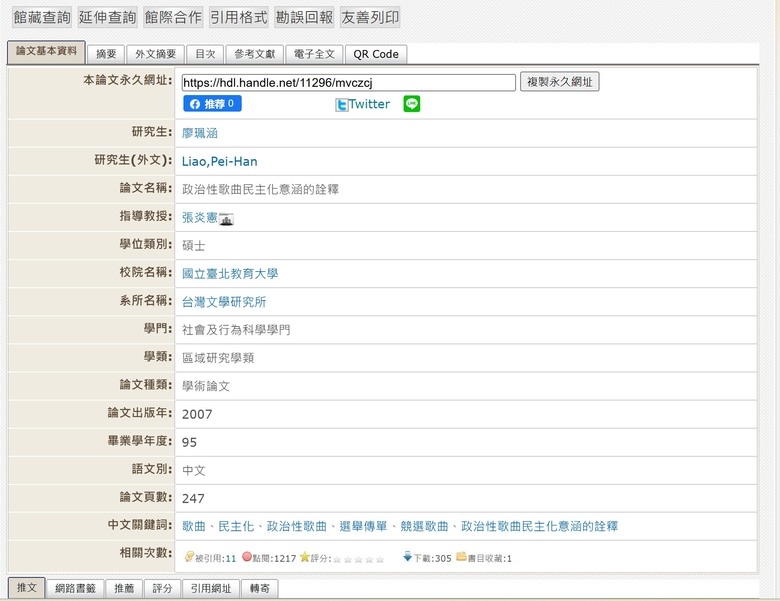Click keyword link 民主化
This screenshot has height=601, width=780.
click(x=236, y=526)
